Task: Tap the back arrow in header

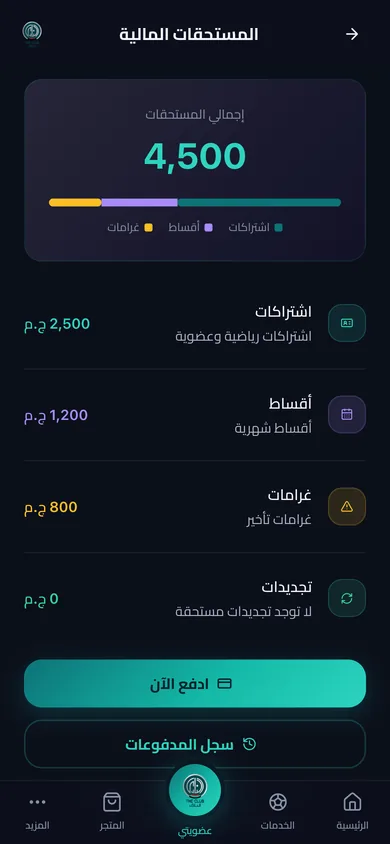Action: click(x=352, y=34)
